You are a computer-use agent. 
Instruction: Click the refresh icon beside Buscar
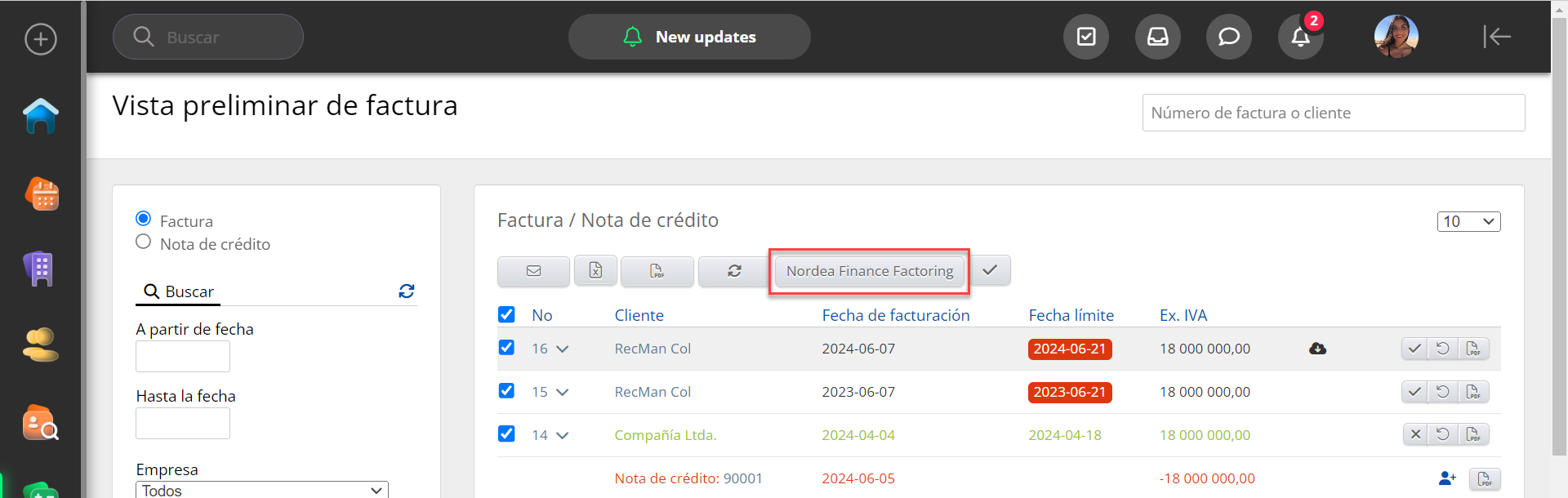tap(407, 291)
